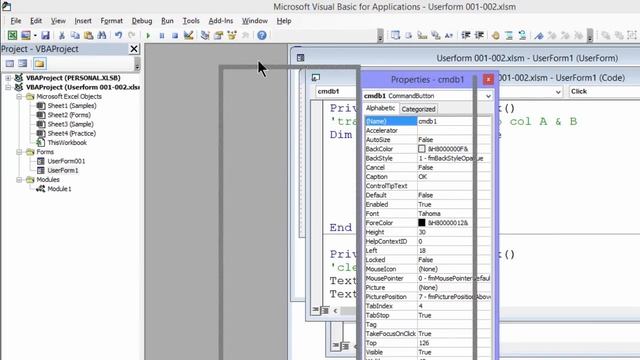This screenshot has height=360, width=640.
Task: Expand VBAProject (PERSONAL.XLSB) node
Action: [8, 78]
